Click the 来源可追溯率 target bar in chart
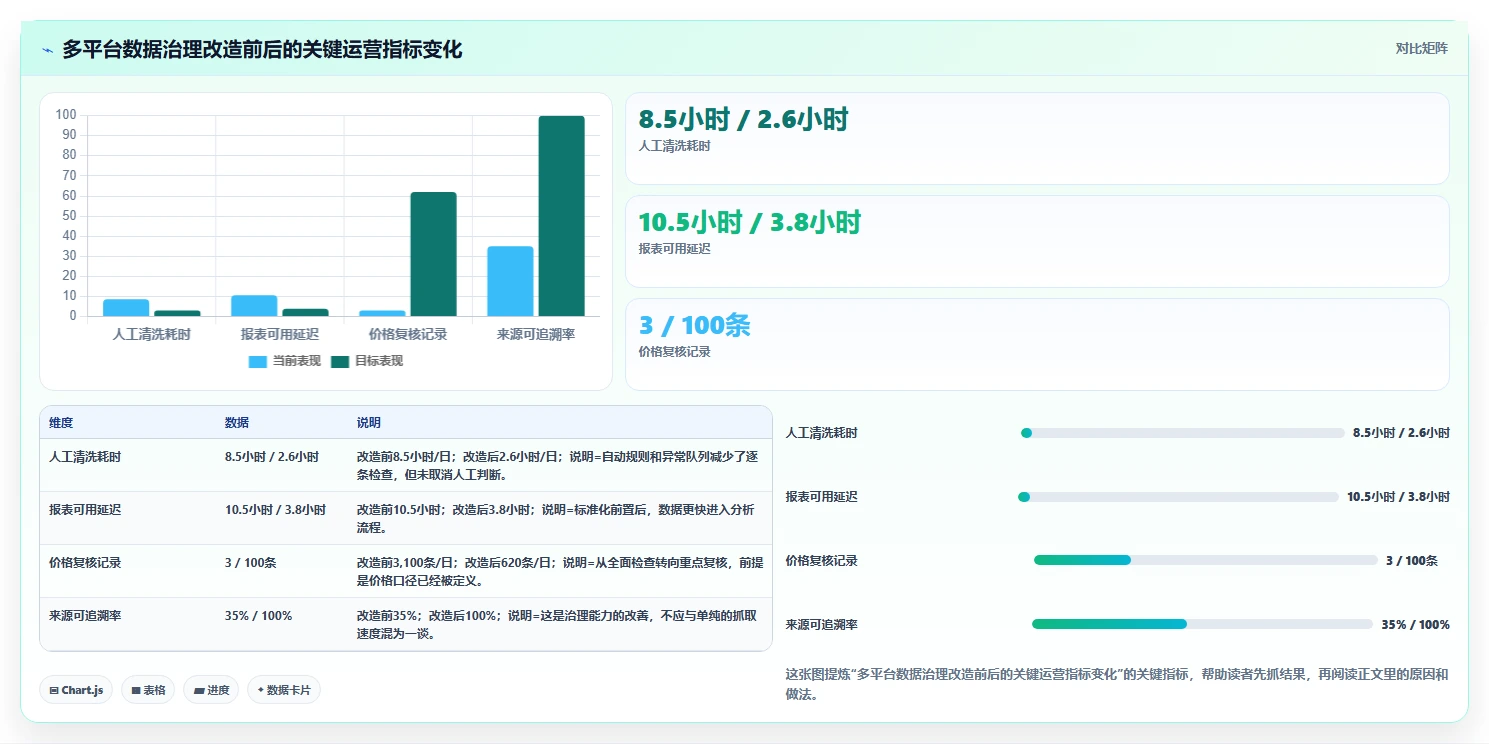Screen dimensions: 1489x744 561,216
